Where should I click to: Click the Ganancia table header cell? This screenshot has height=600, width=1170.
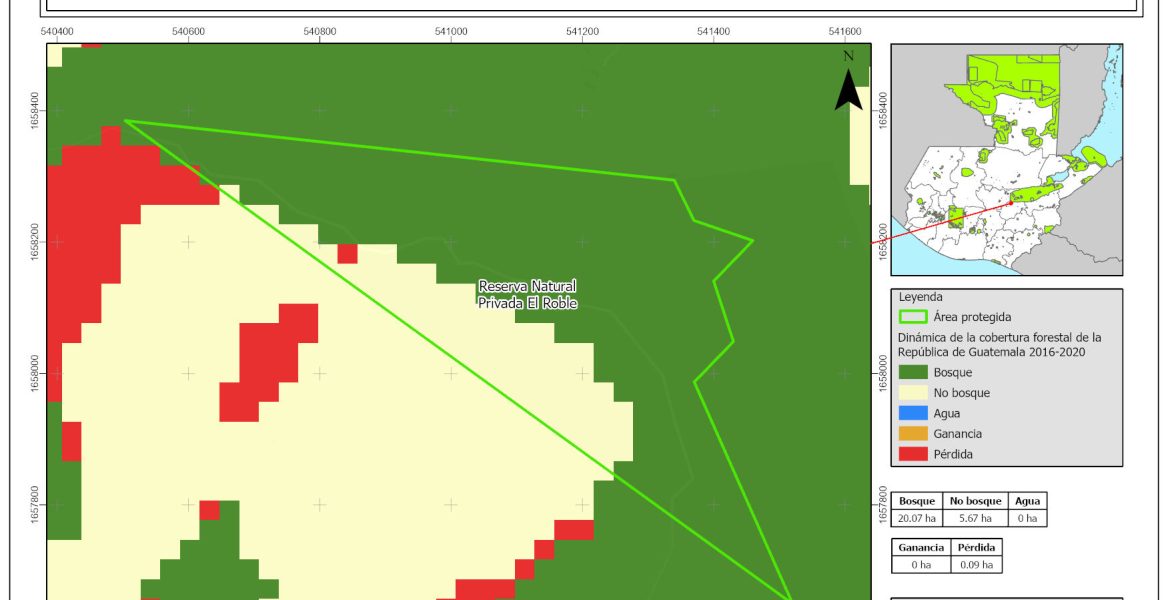tap(921, 548)
